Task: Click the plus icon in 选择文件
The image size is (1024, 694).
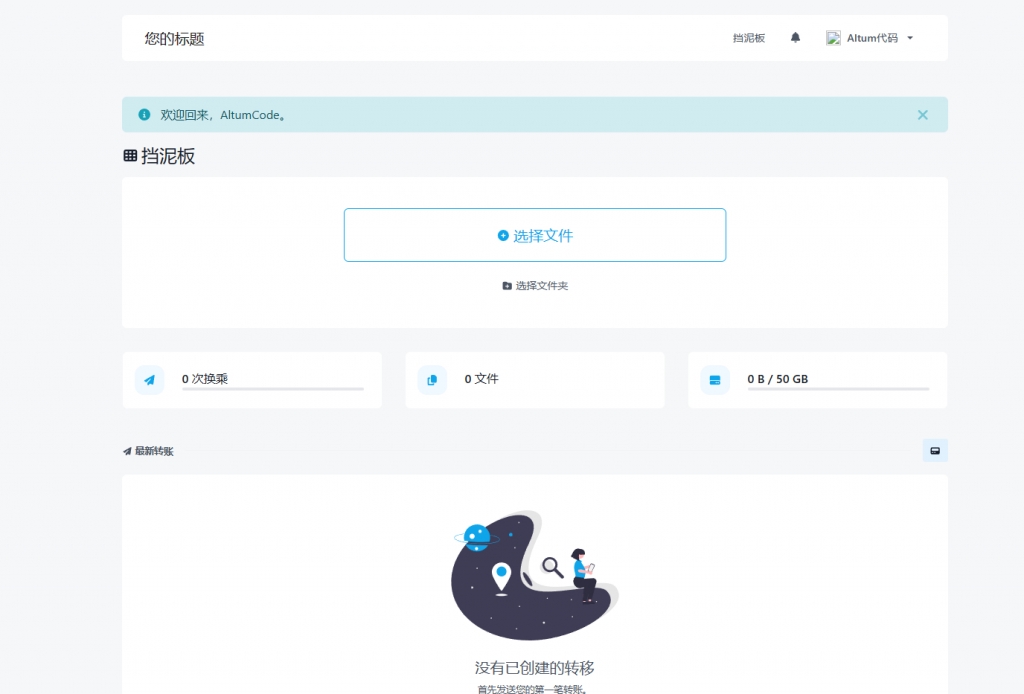Action: click(x=503, y=236)
